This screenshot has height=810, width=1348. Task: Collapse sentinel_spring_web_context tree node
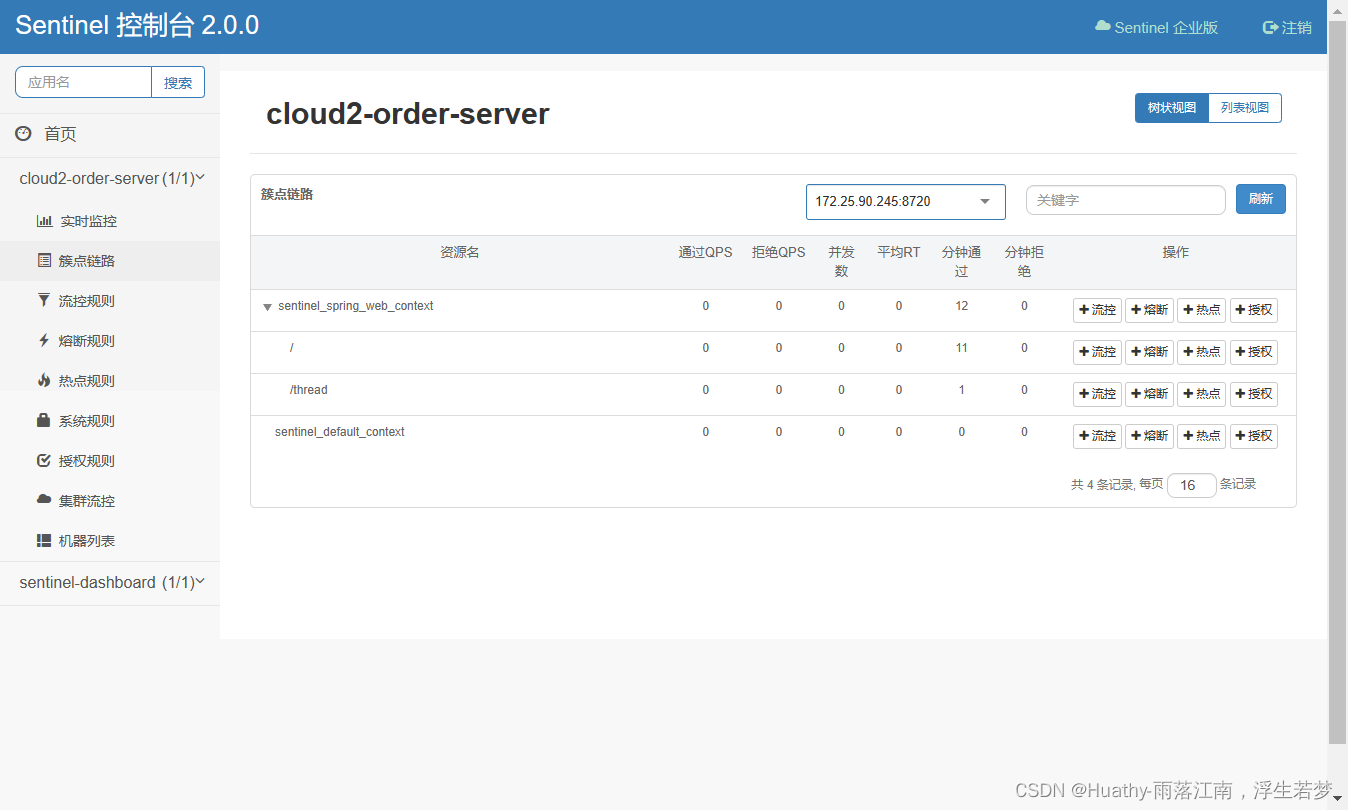[x=267, y=307]
